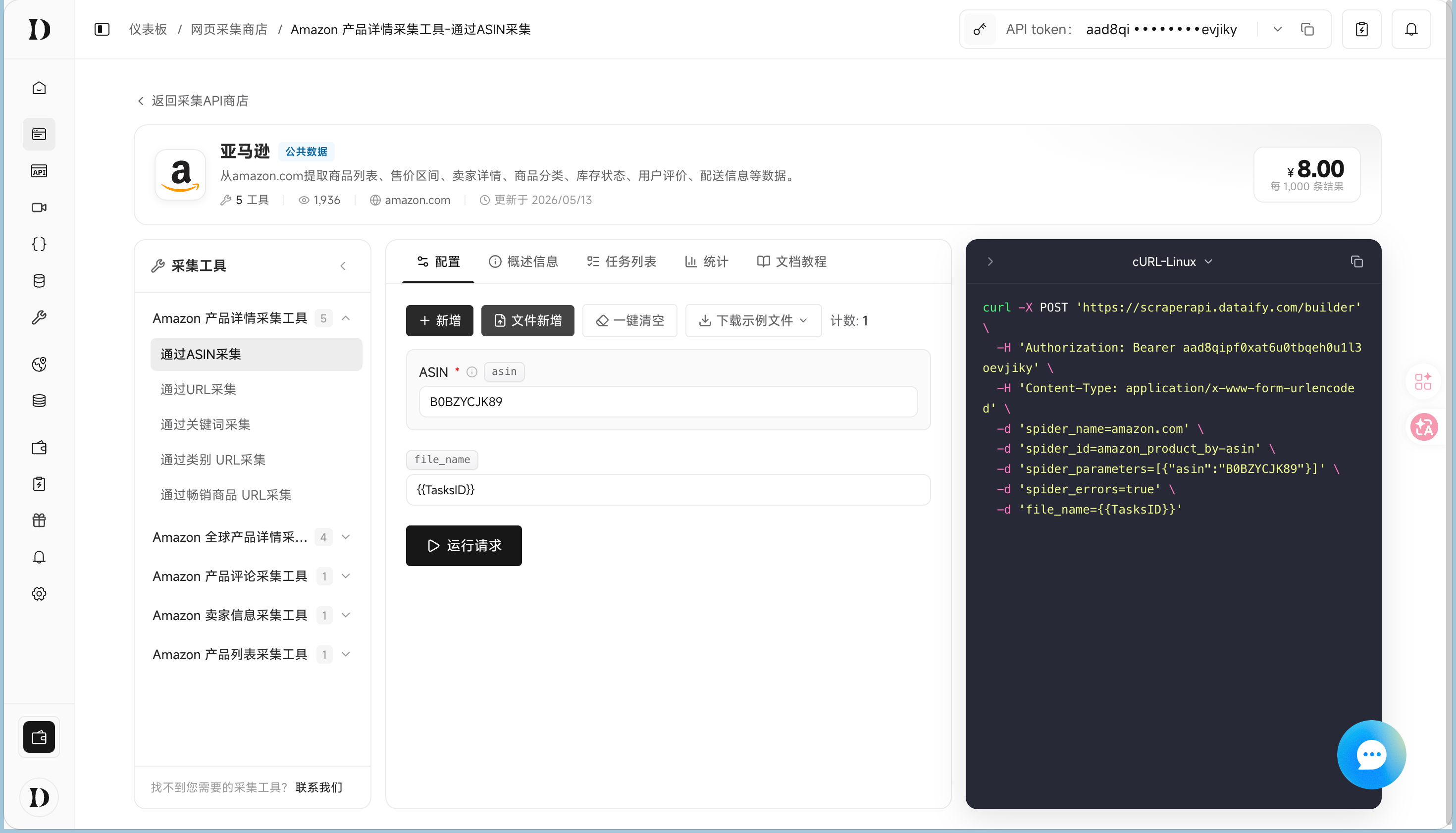Viewport: 1456px width, 833px height.
Task: Copy the cURL code snippet
Action: [x=1356, y=261]
